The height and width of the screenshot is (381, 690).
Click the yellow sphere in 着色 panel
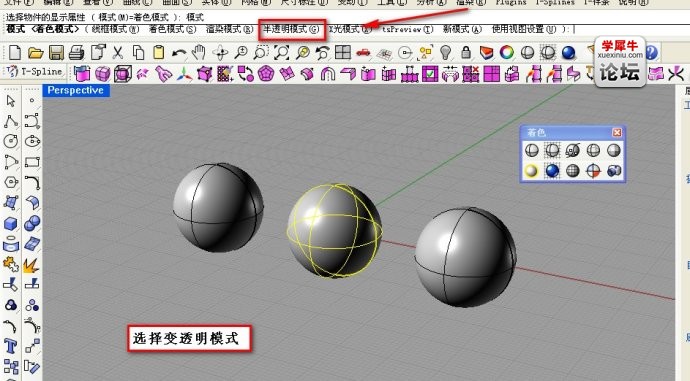pyautogui.click(x=532, y=170)
